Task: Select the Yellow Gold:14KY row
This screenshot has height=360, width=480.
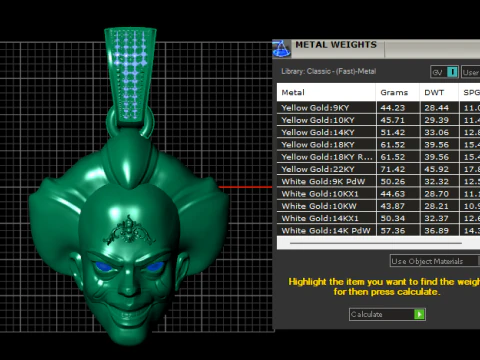Action: (378, 132)
